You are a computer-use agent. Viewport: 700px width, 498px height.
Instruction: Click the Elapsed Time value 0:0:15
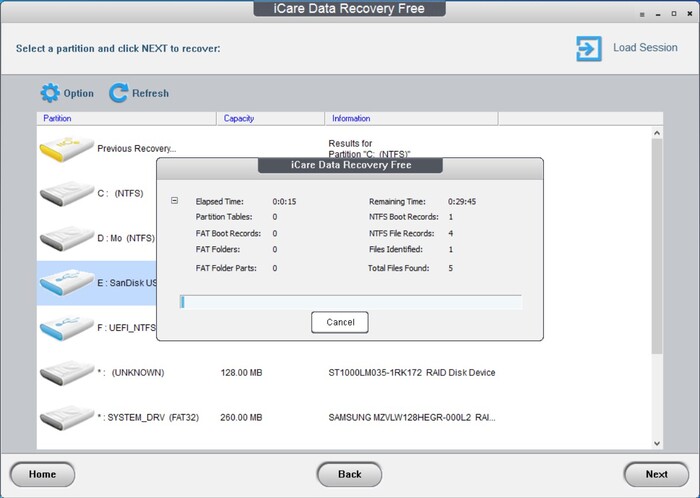click(x=284, y=201)
